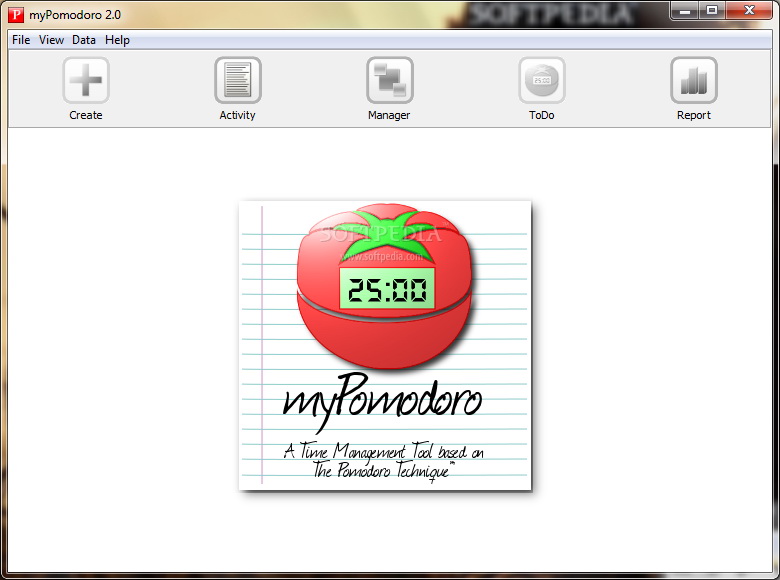
Task: Open the ToDo tomato timer icon
Action: click(542, 80)
